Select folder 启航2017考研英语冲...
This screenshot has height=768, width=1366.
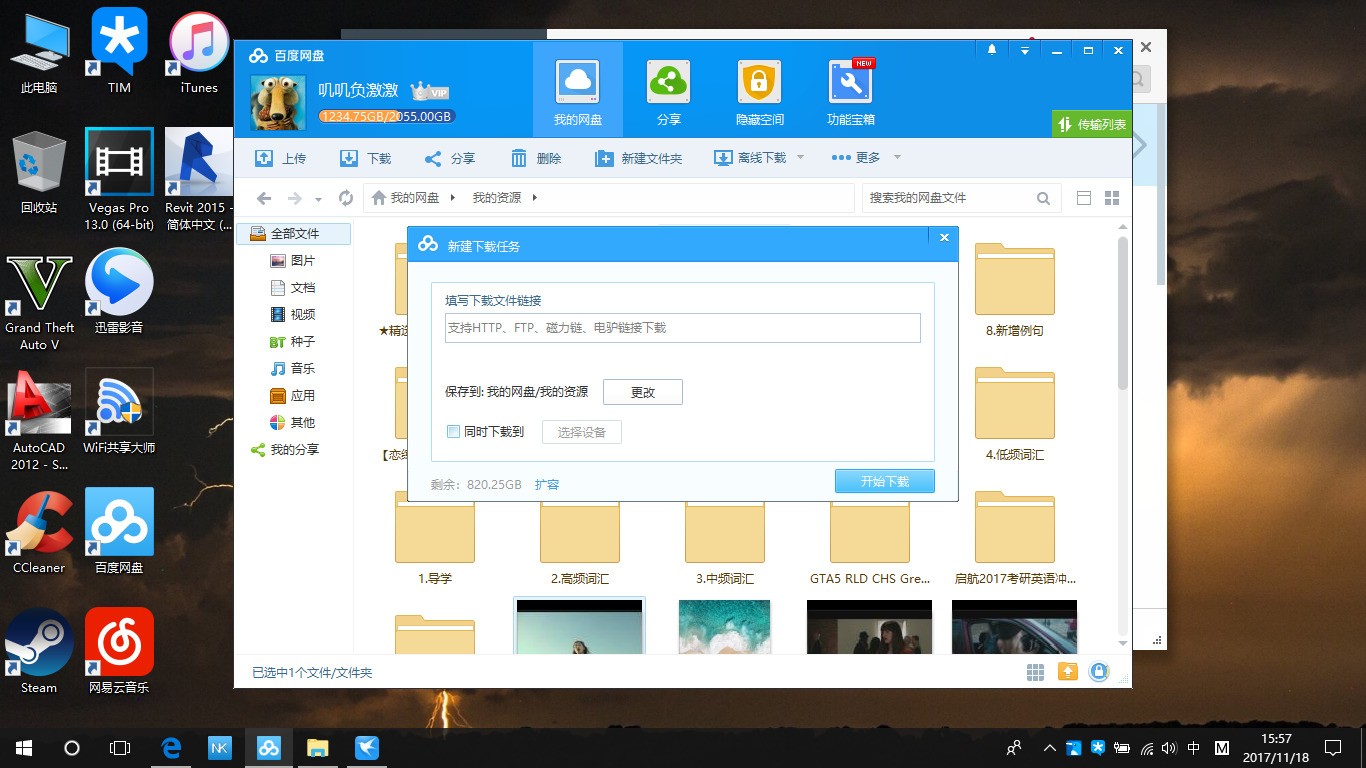[x=1014, y=538]
